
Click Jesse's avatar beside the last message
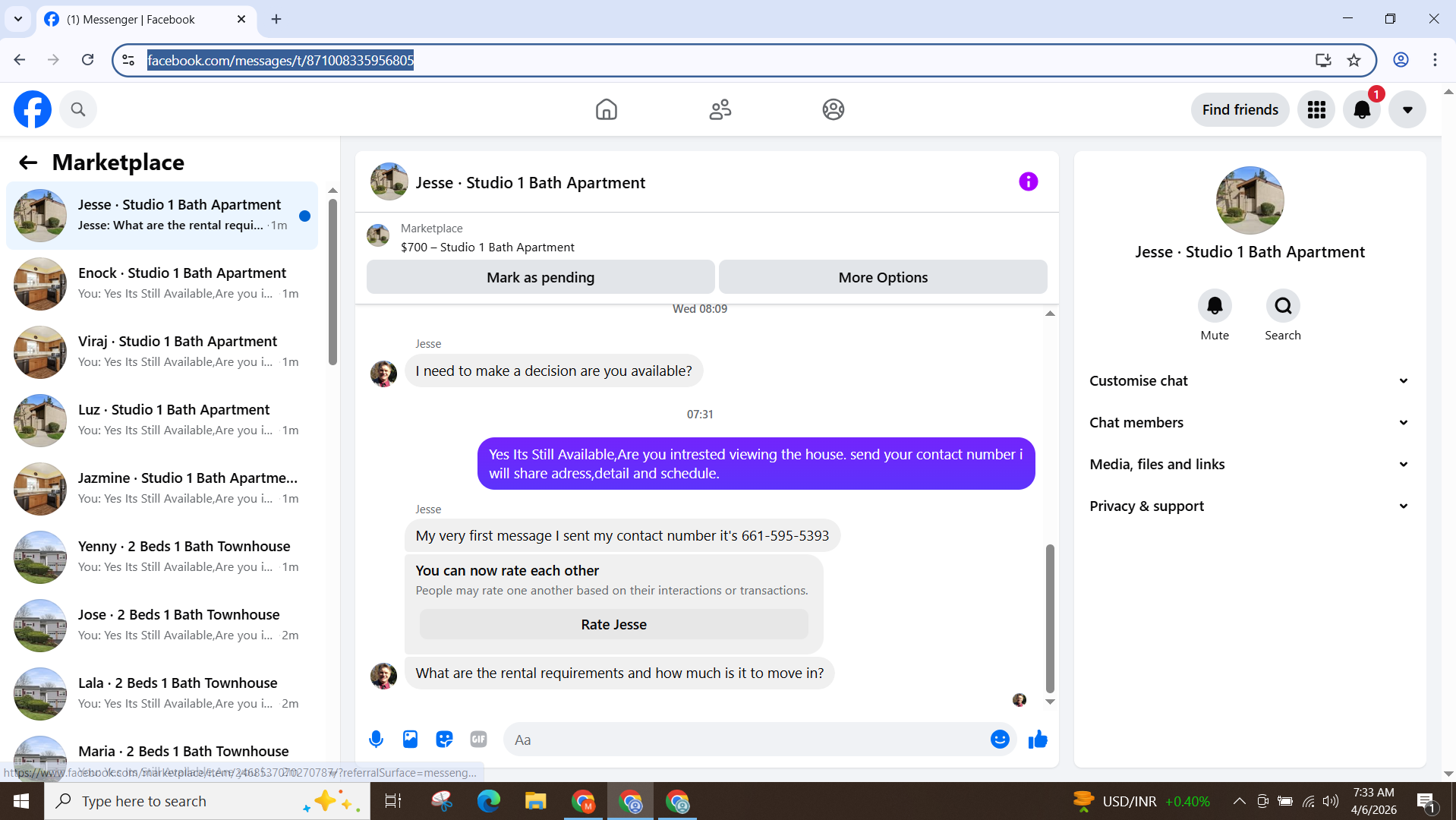pos(383,676)
